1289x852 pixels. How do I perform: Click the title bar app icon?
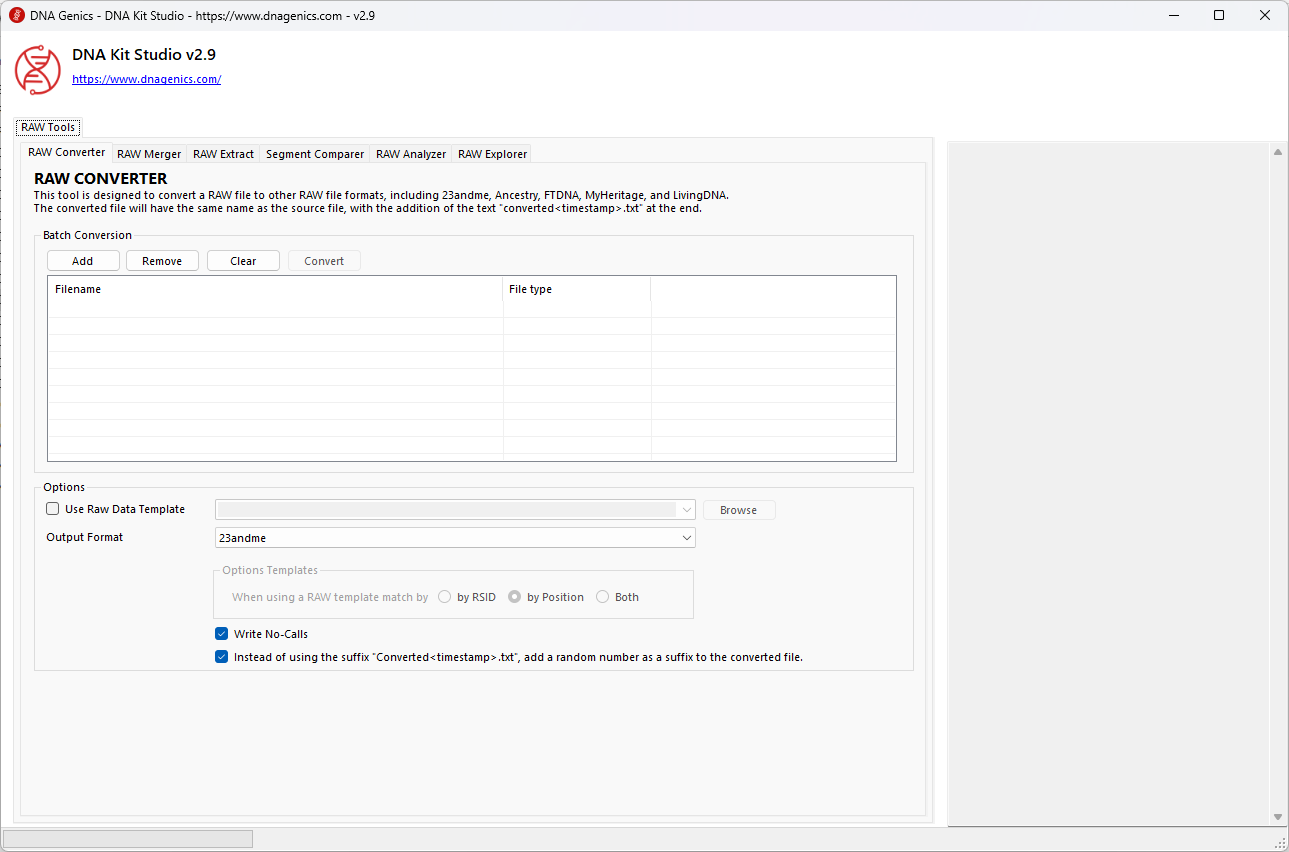16,16
